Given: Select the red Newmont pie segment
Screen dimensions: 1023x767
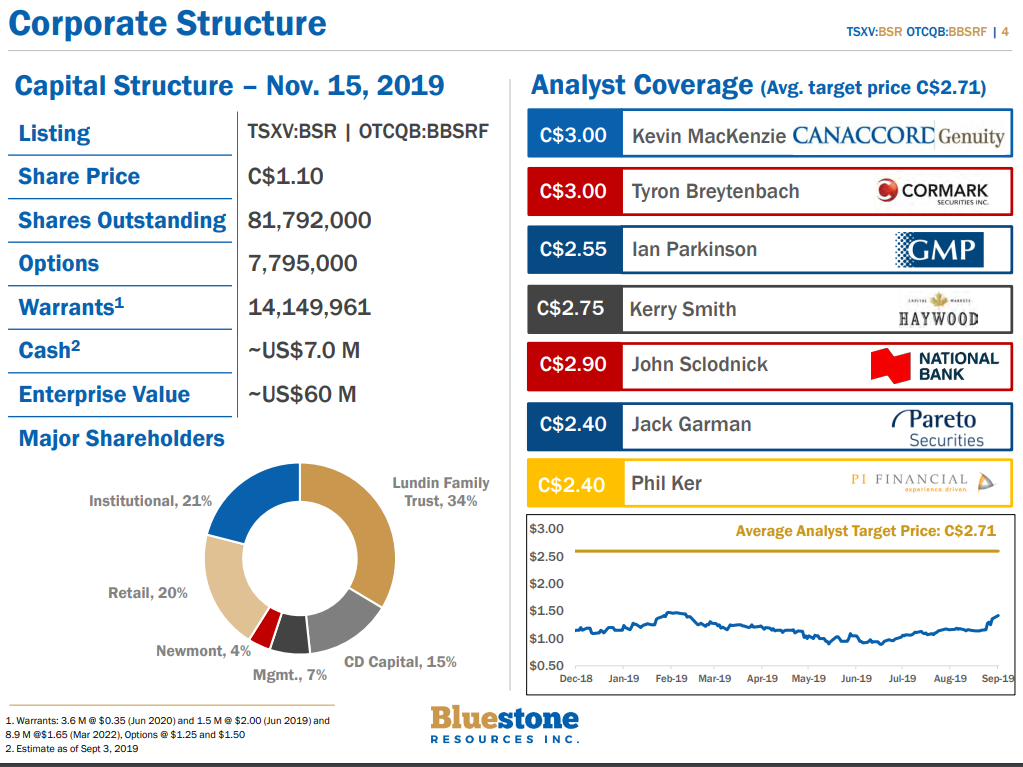Looking at the screenshot, I should (266, 628).
